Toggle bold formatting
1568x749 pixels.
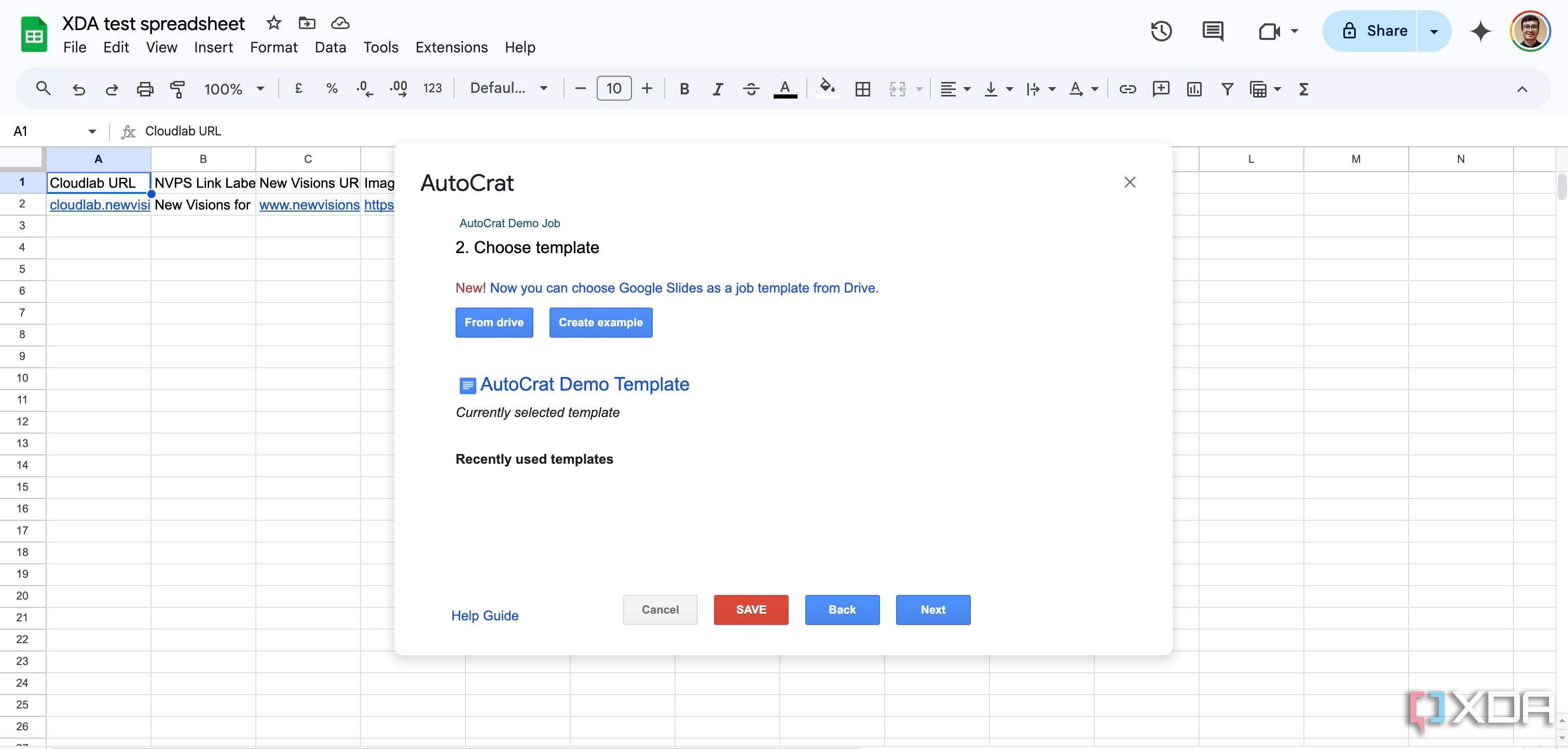pyautogui.click(x=684, y=89)
